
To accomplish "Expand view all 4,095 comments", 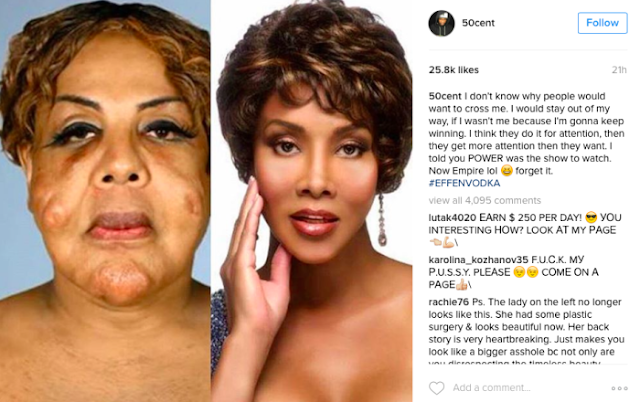I will tap(484, 200).
